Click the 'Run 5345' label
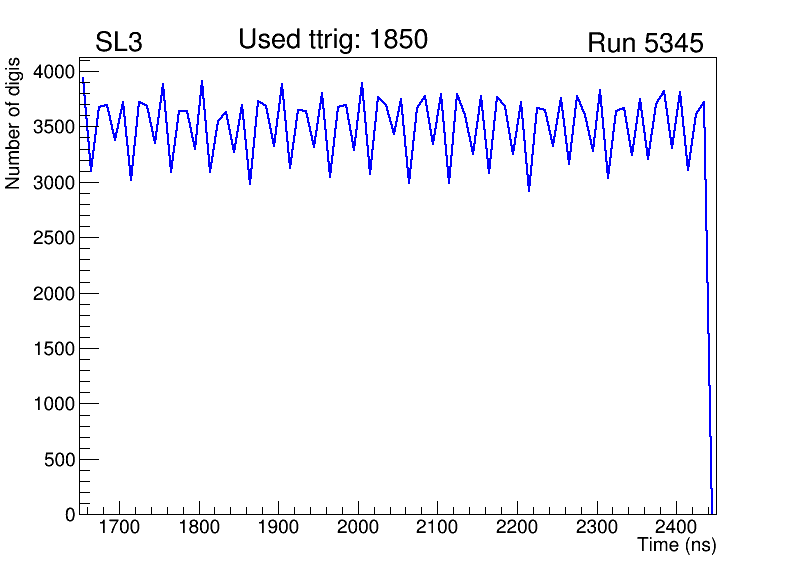Image resolution: width=796 pixels, height=572 pixels. pyautogui.click(x=645, y=43)
